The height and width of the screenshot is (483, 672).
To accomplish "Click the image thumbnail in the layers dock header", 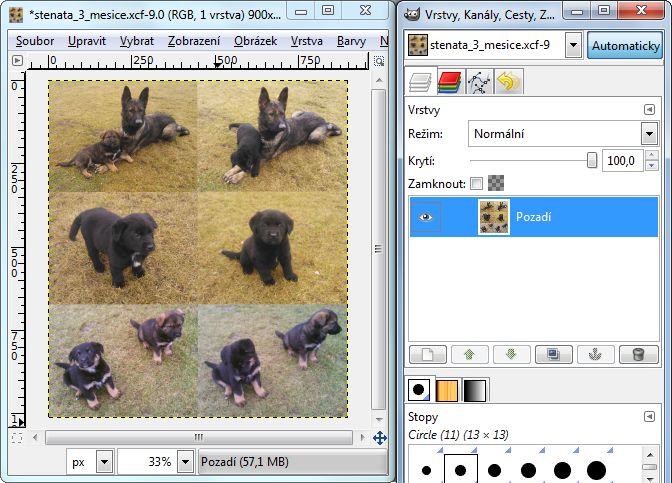I will [x=417, y=45].
